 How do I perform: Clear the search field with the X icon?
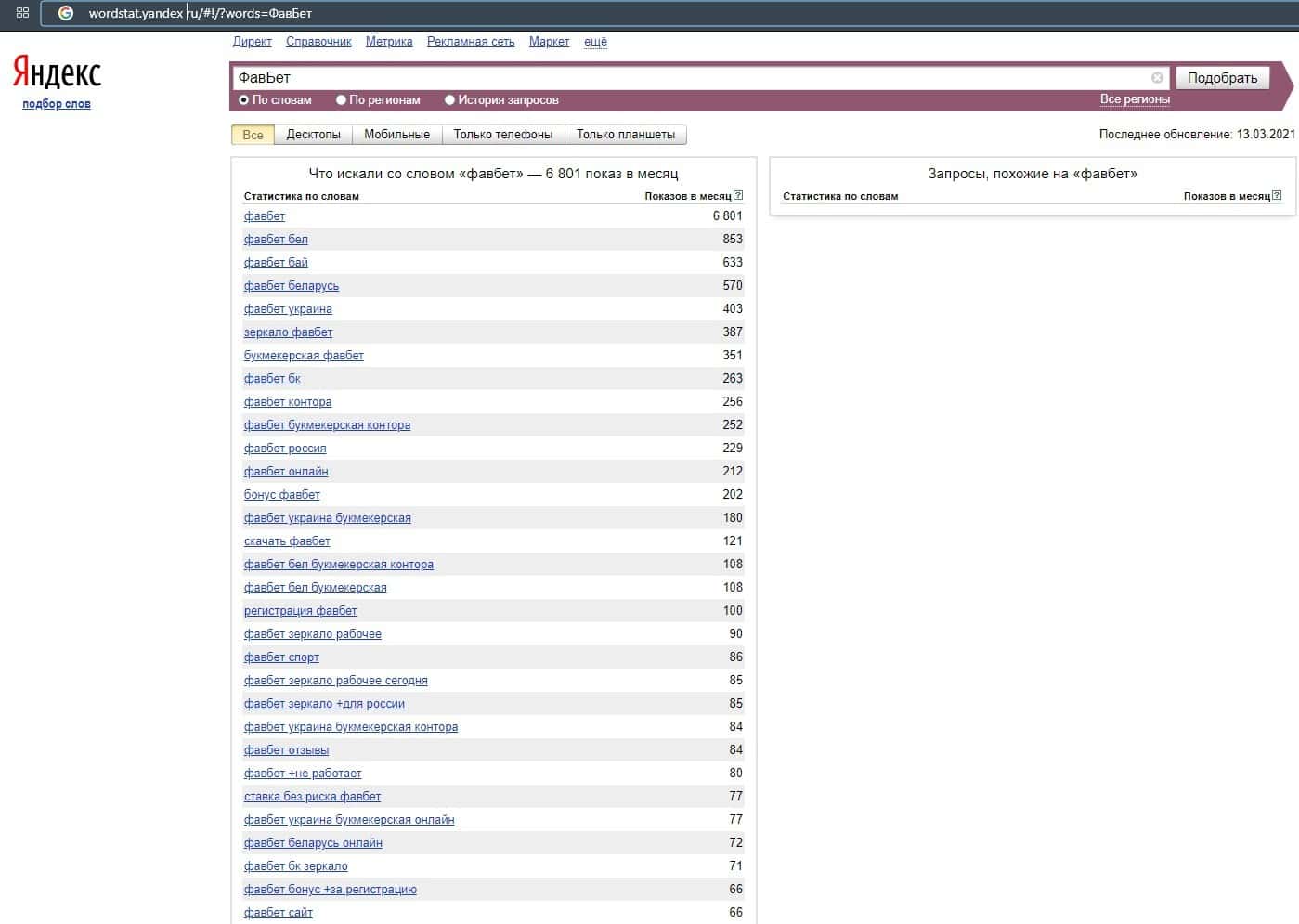(1157, 78)
